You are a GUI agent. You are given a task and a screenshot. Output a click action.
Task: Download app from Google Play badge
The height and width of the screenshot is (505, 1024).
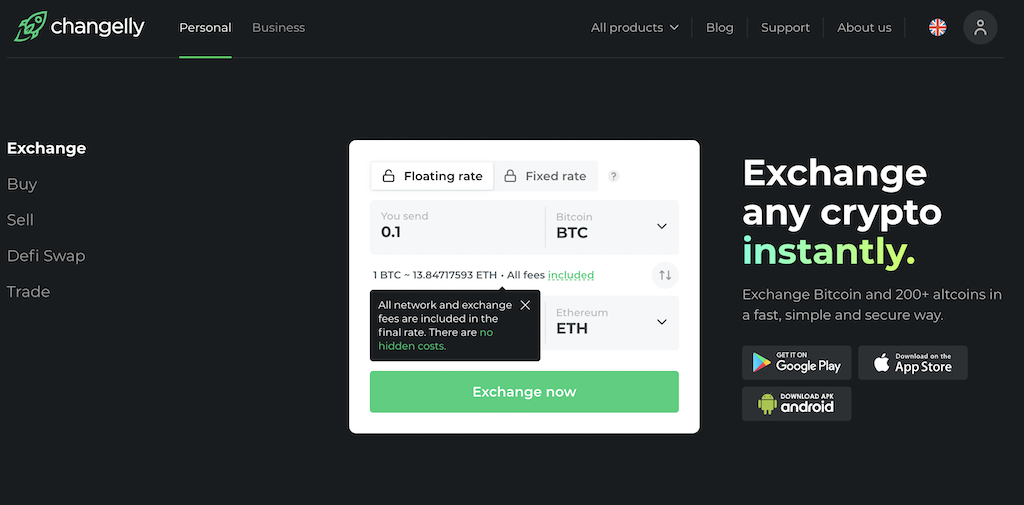point(796,363)
